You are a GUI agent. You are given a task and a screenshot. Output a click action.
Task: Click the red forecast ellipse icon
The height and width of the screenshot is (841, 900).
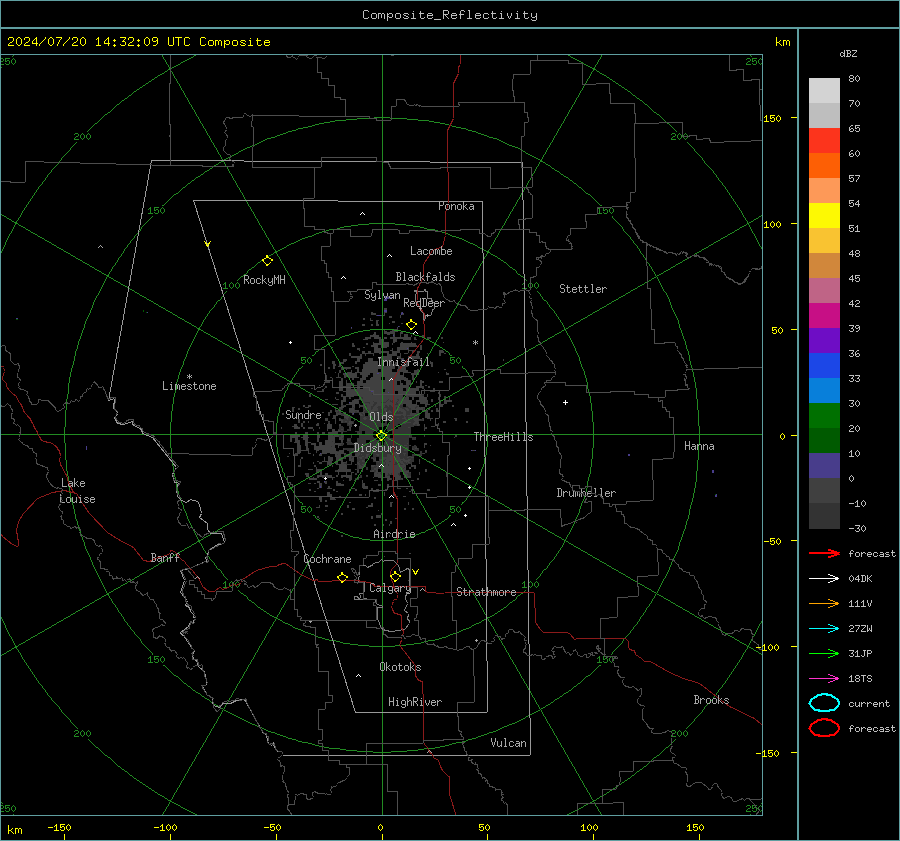[x=824, y=728]
